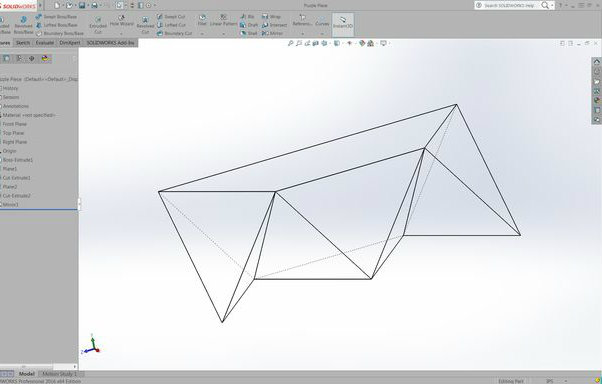Switch to the Evaluate tab
The image size is (602, 384).
tap(45, 43)
